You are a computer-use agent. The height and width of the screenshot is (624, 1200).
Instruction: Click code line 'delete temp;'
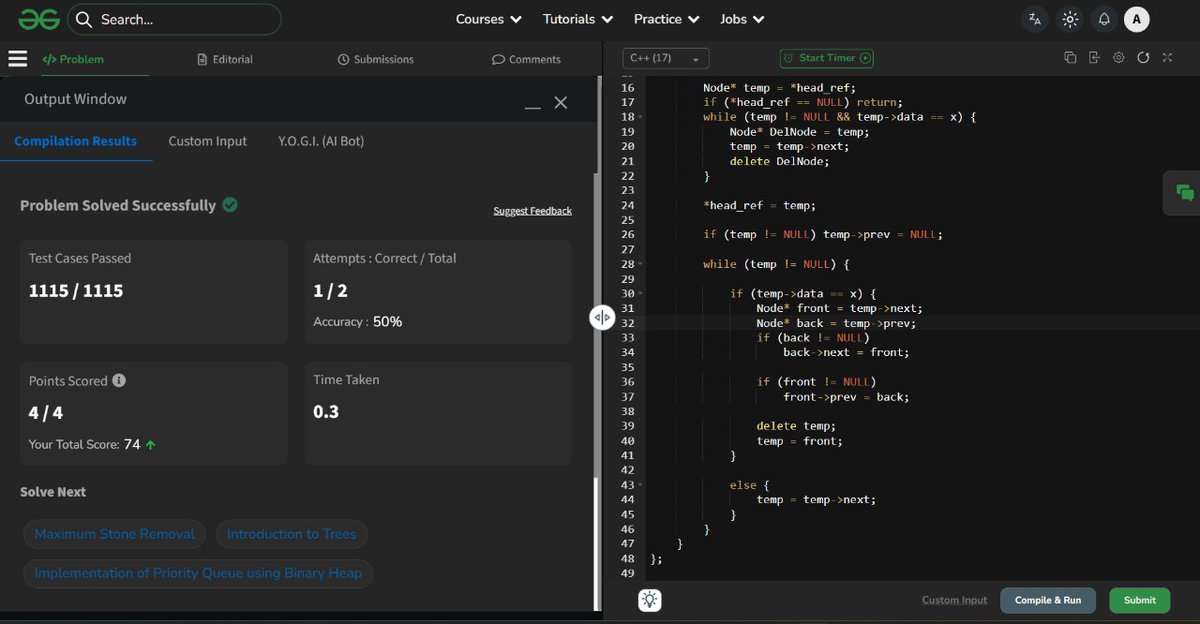point(795,426)
